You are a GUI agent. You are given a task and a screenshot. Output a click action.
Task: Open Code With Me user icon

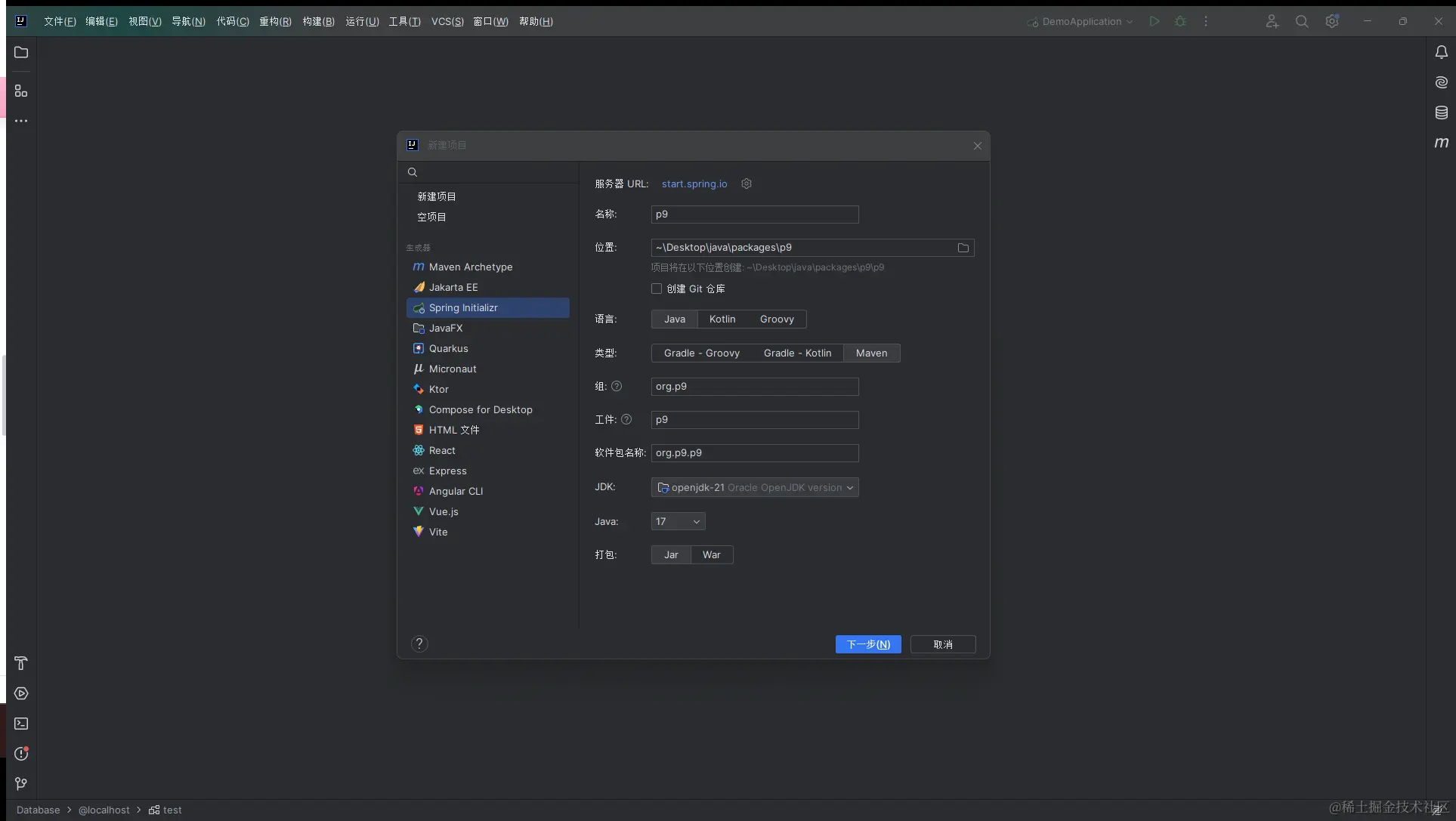point(1272,21)
